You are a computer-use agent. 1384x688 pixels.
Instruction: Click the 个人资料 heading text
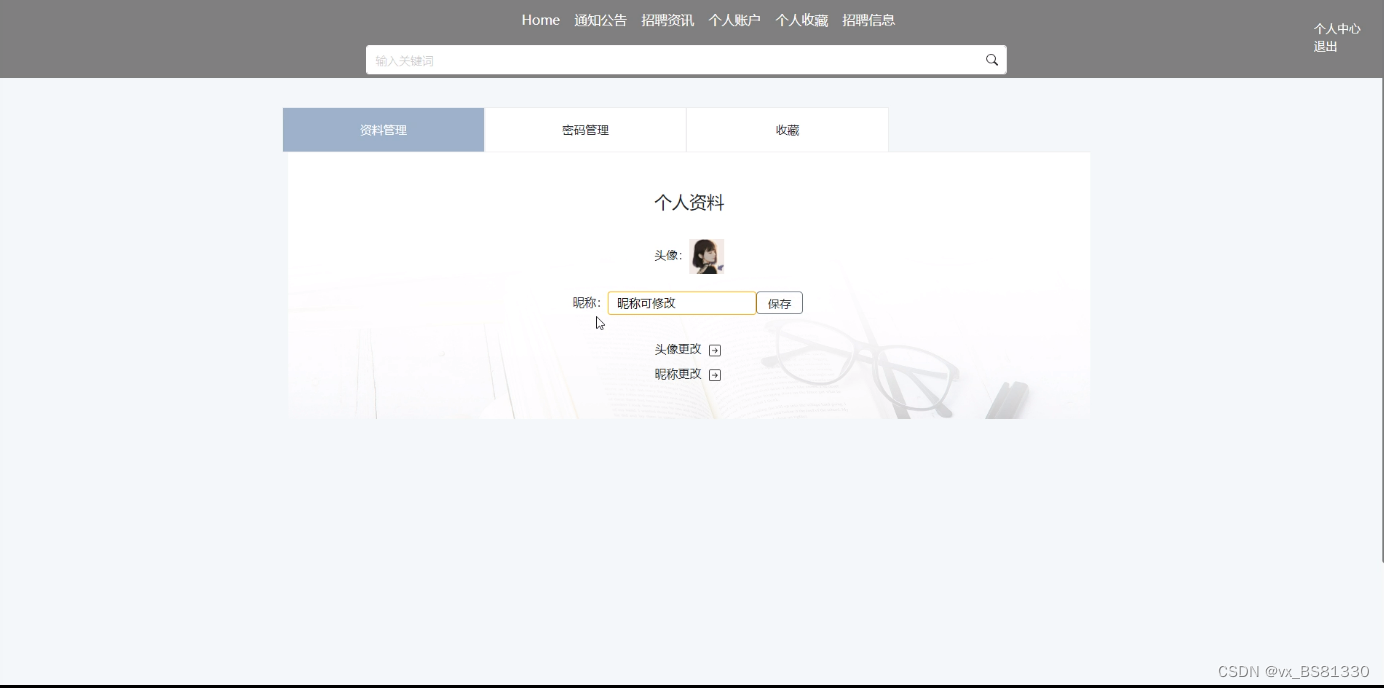click(x=689, y=203)
